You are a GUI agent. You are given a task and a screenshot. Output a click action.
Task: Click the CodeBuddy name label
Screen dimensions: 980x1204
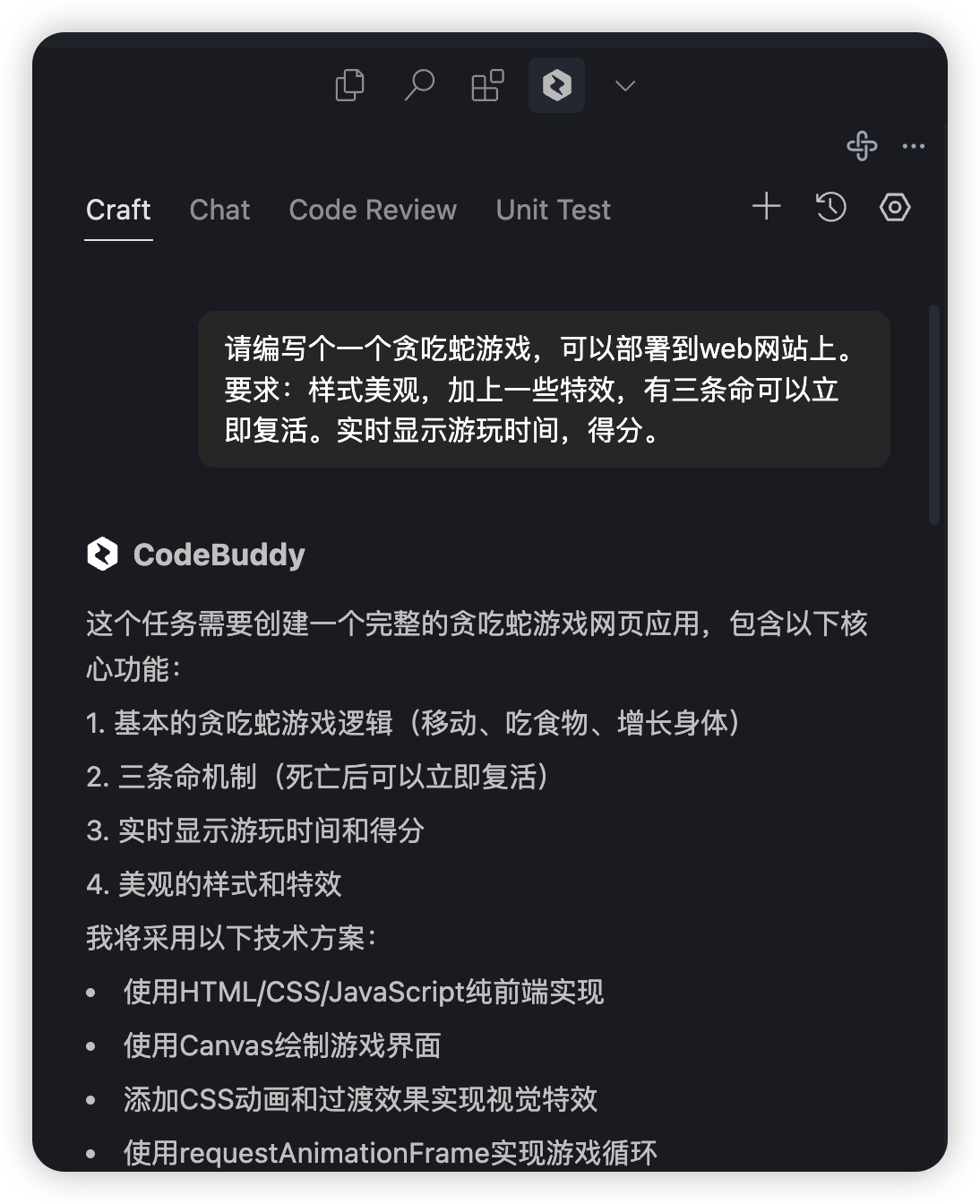pyautogui.click(x=219, y=555)
